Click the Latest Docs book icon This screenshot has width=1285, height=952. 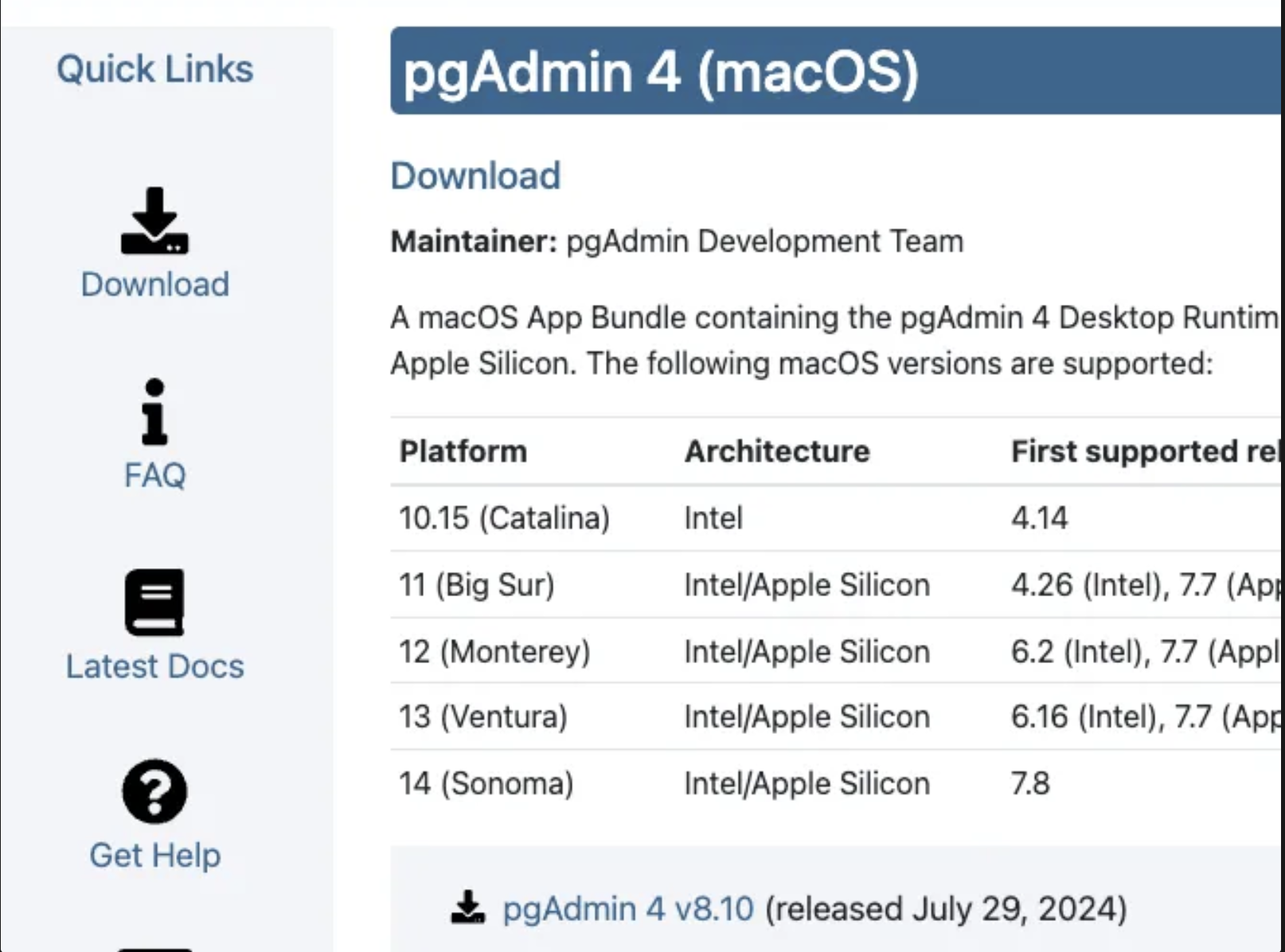coord(154,603)
